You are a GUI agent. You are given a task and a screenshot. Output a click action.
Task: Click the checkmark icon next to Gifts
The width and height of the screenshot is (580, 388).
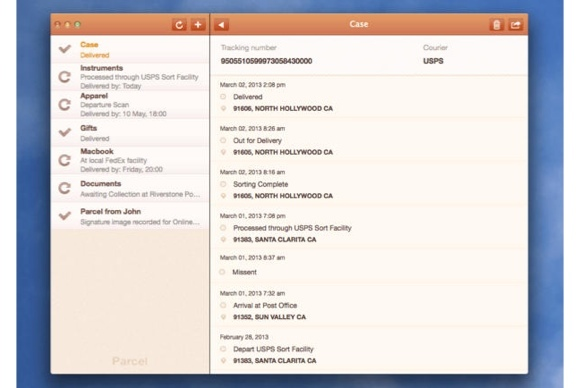65,132
